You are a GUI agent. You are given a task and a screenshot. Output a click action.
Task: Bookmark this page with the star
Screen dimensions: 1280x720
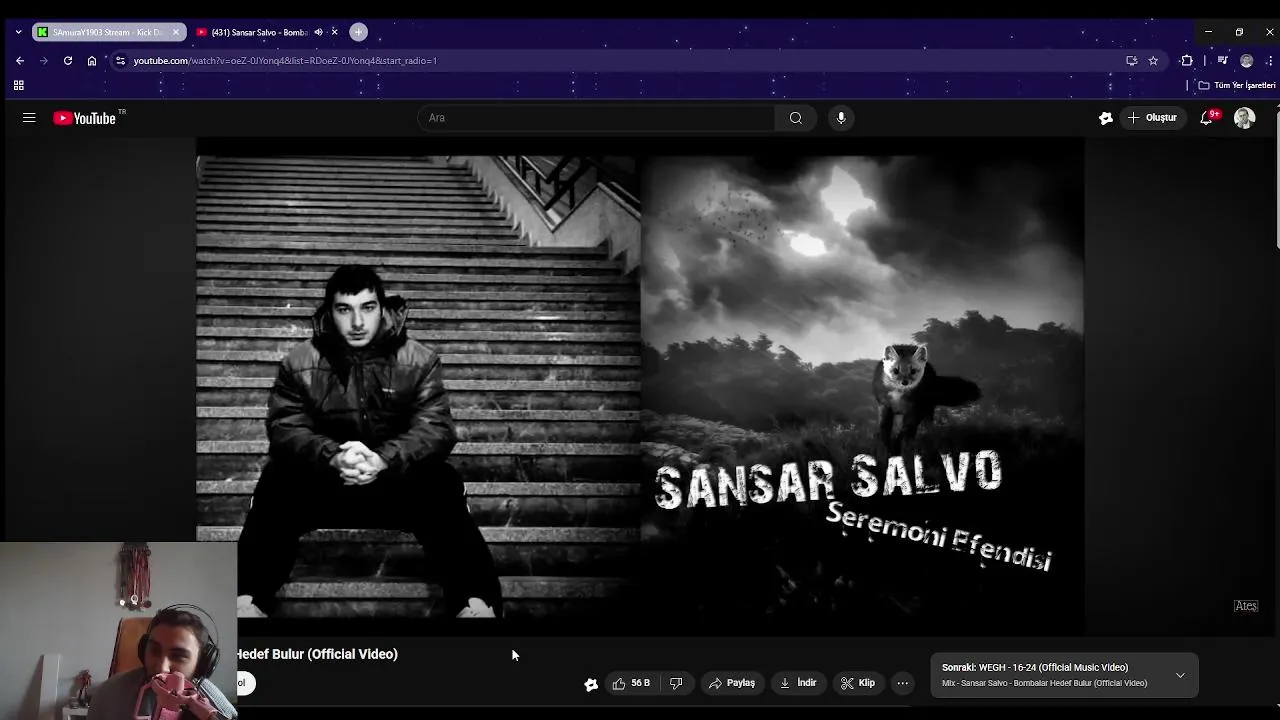pos(1153,61)
